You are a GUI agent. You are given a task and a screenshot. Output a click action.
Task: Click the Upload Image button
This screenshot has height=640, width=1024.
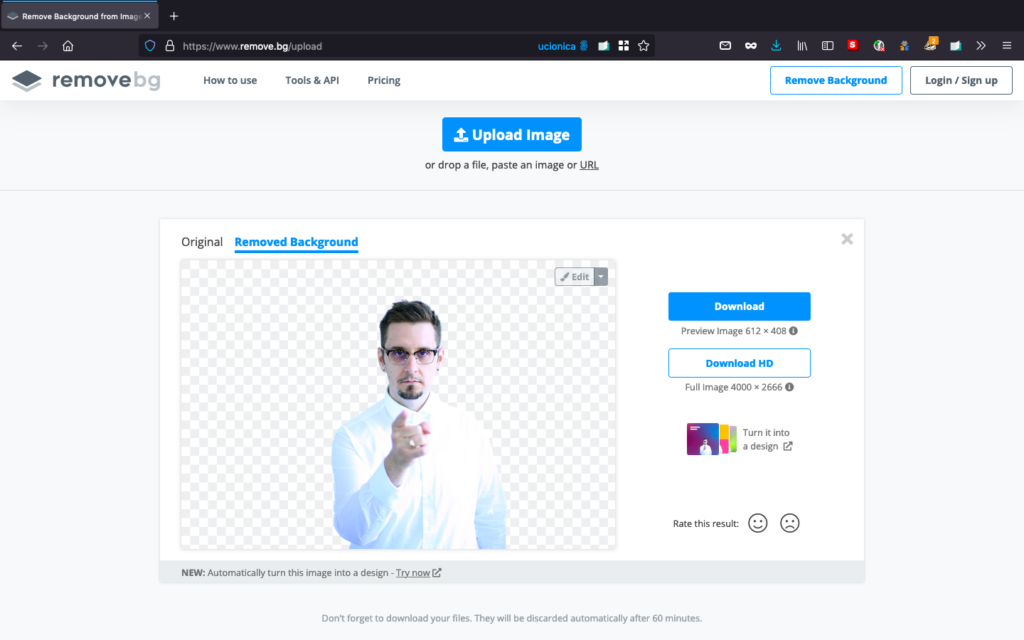coord(512,135)
